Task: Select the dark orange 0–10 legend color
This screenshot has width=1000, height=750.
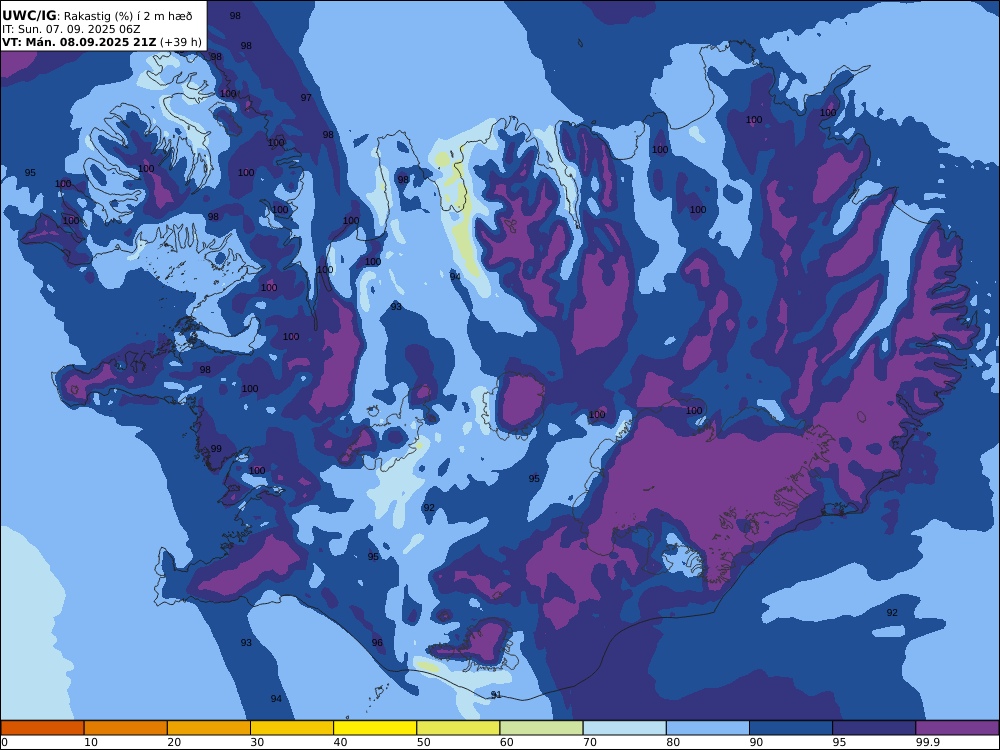Action: [x=43, y=728]
